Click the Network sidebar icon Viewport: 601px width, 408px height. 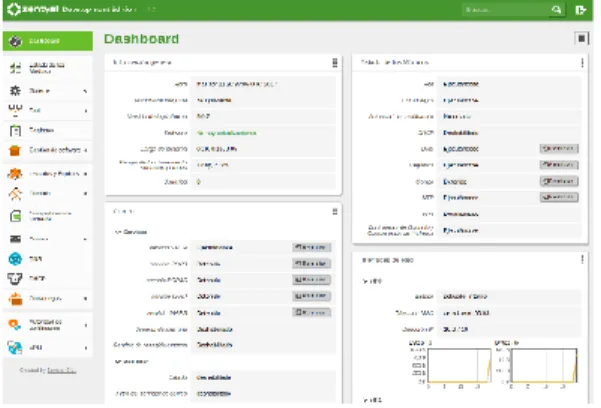pyautogui.click(x=15, y=110)
